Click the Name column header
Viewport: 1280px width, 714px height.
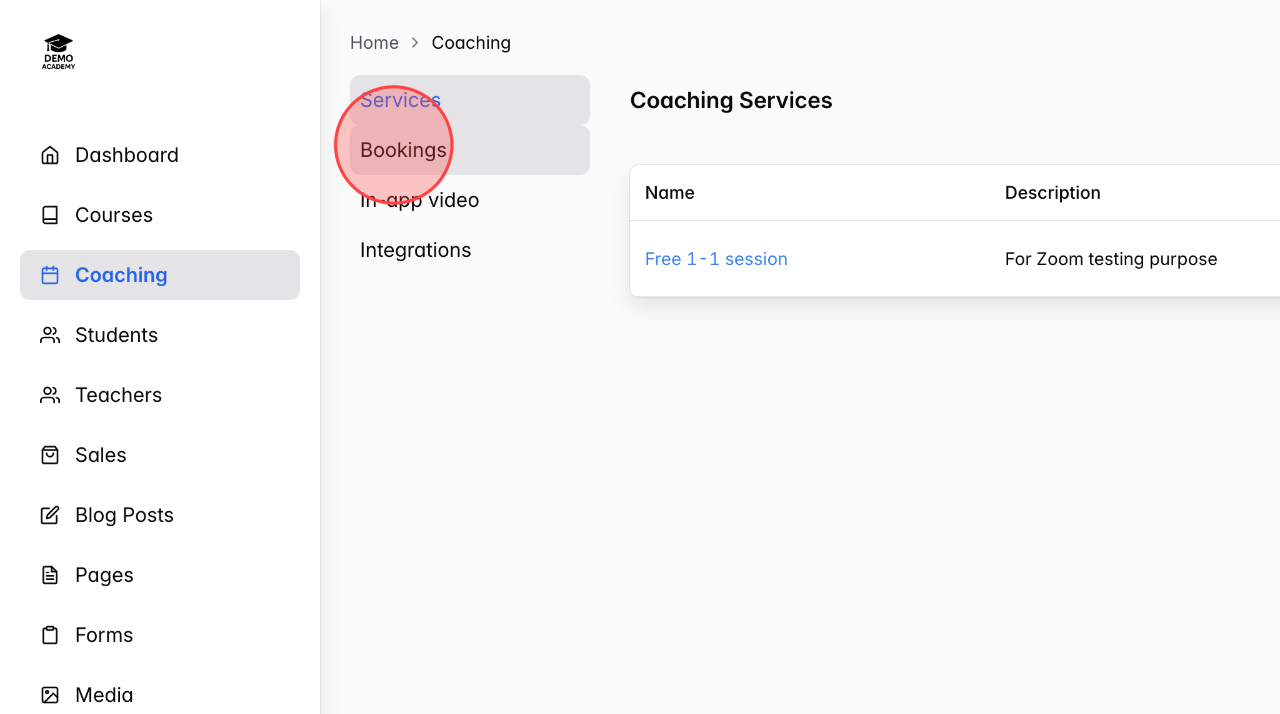[x=670, y=193]
